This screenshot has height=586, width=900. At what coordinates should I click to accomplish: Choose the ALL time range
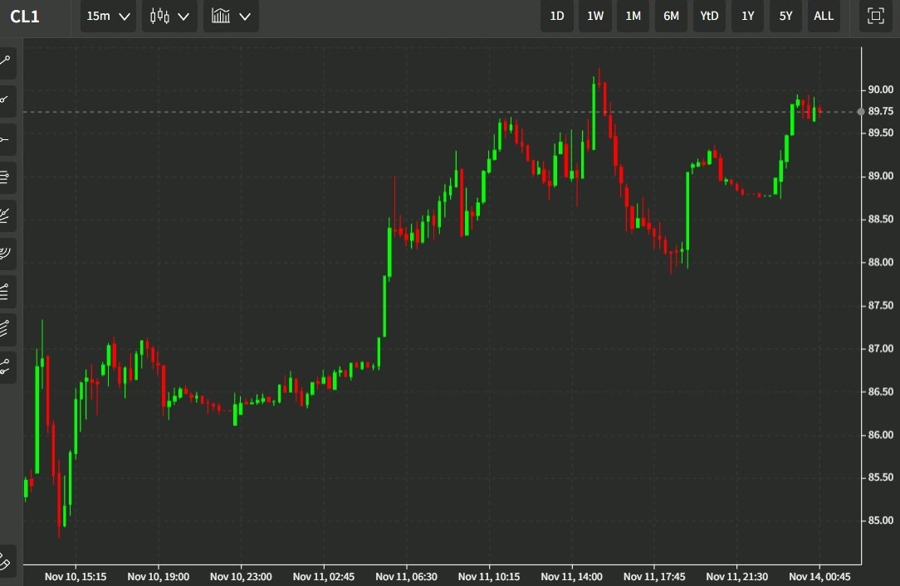point(823,16)
